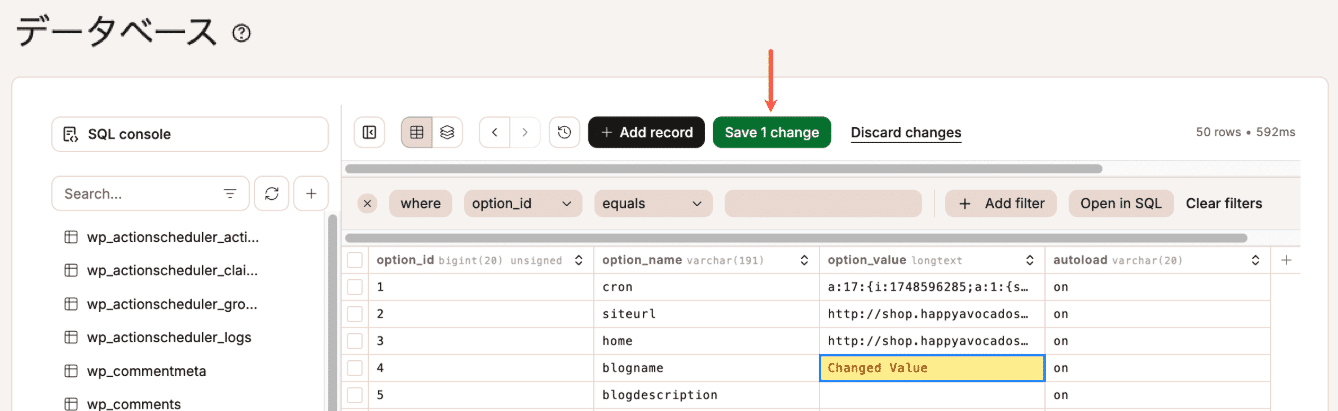Open the wp_actionscheduler_logs table
The image size is (1338, 411).
(x=168, y=337)
